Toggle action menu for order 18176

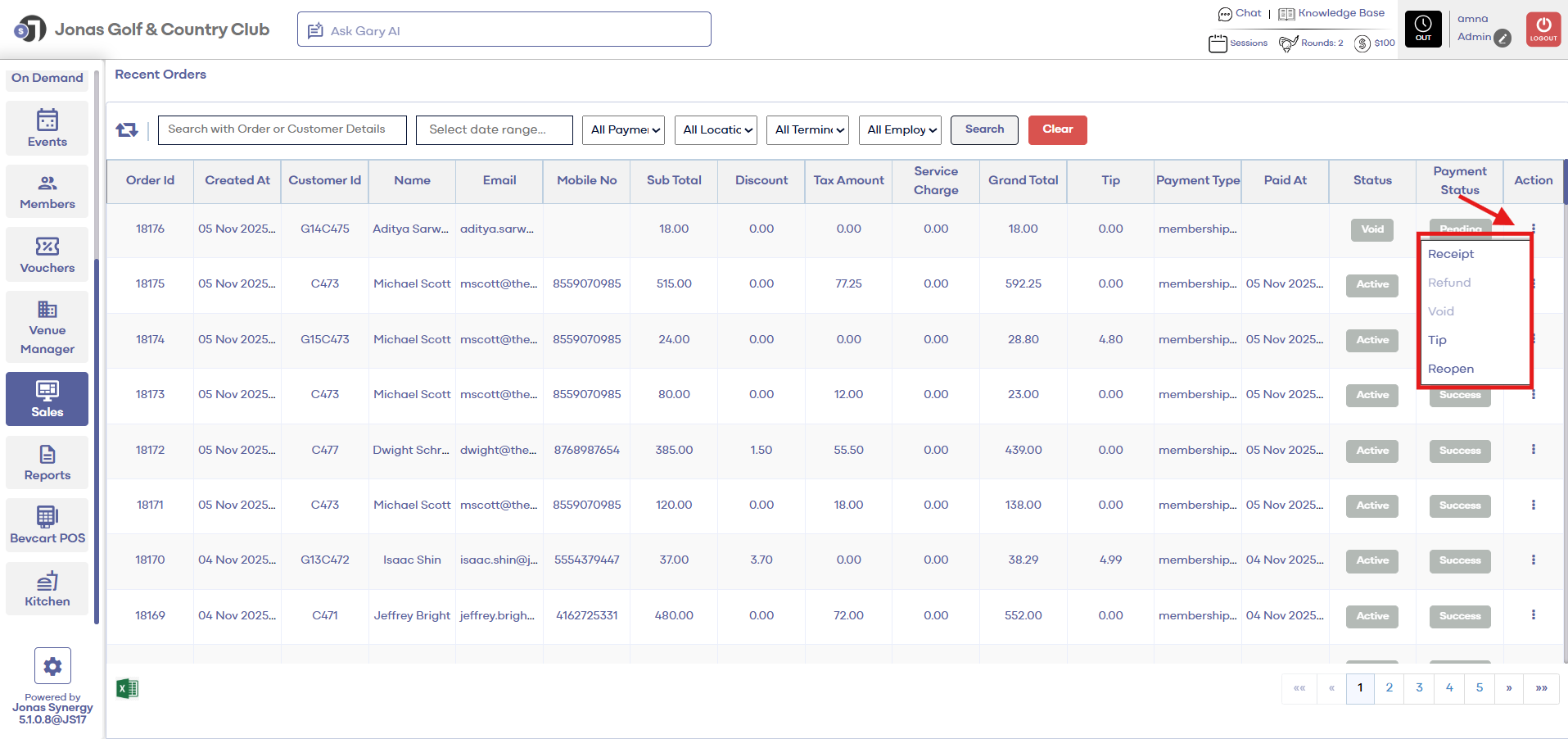tap(1534, 229)
